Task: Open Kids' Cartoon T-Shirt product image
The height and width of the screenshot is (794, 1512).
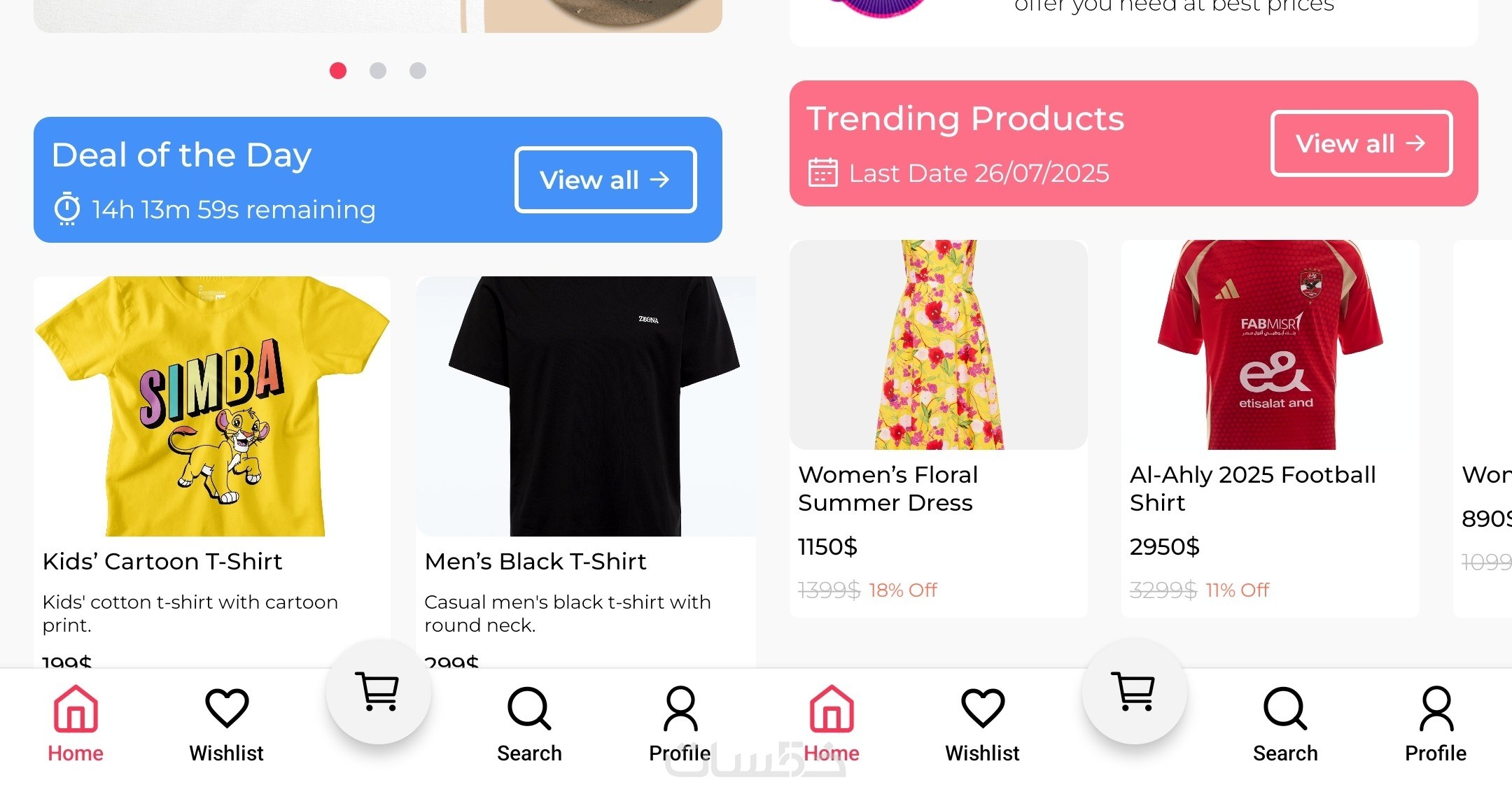Action: [212, 406]
